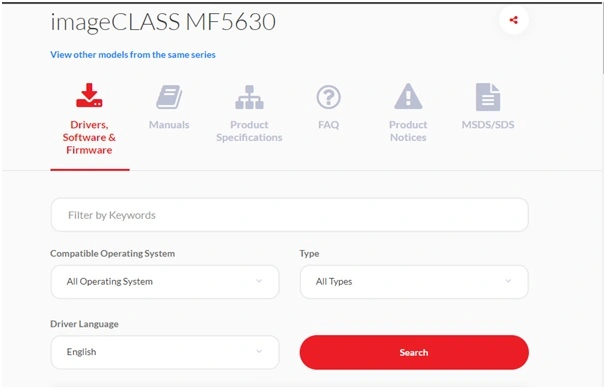This screenshot has width=606, height=389.
Task: Click the red Search button
Action: point(414,352)
